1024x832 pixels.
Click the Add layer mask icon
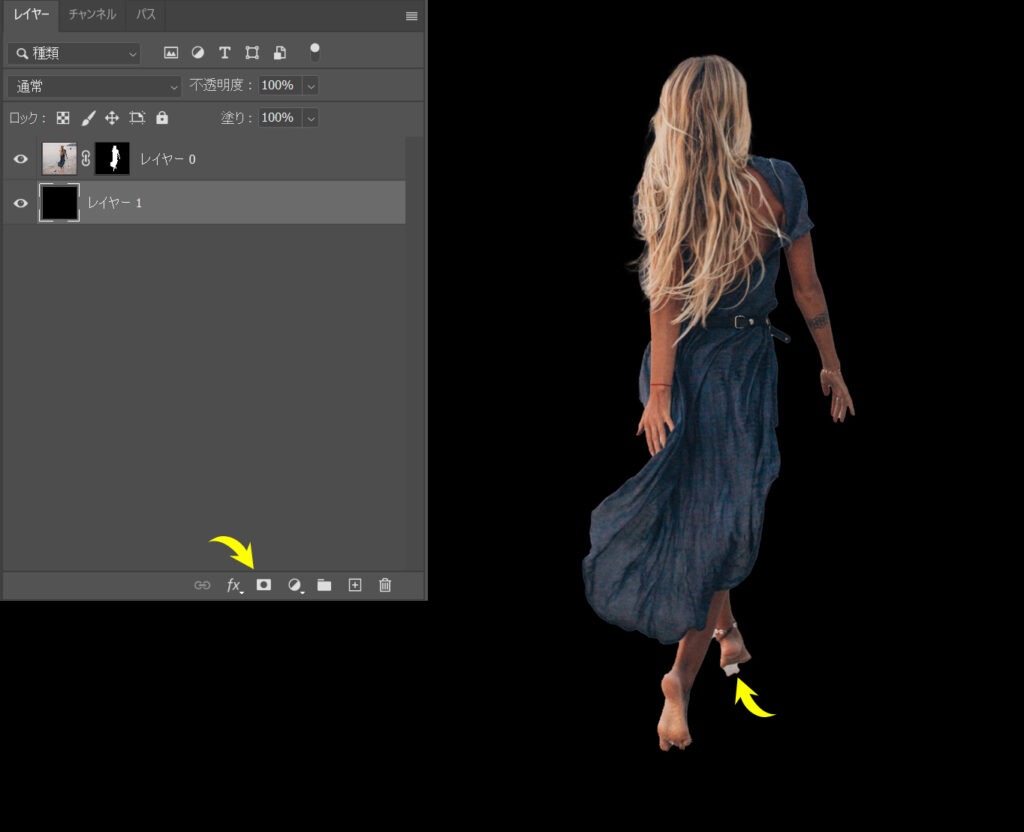click(264, 584)
